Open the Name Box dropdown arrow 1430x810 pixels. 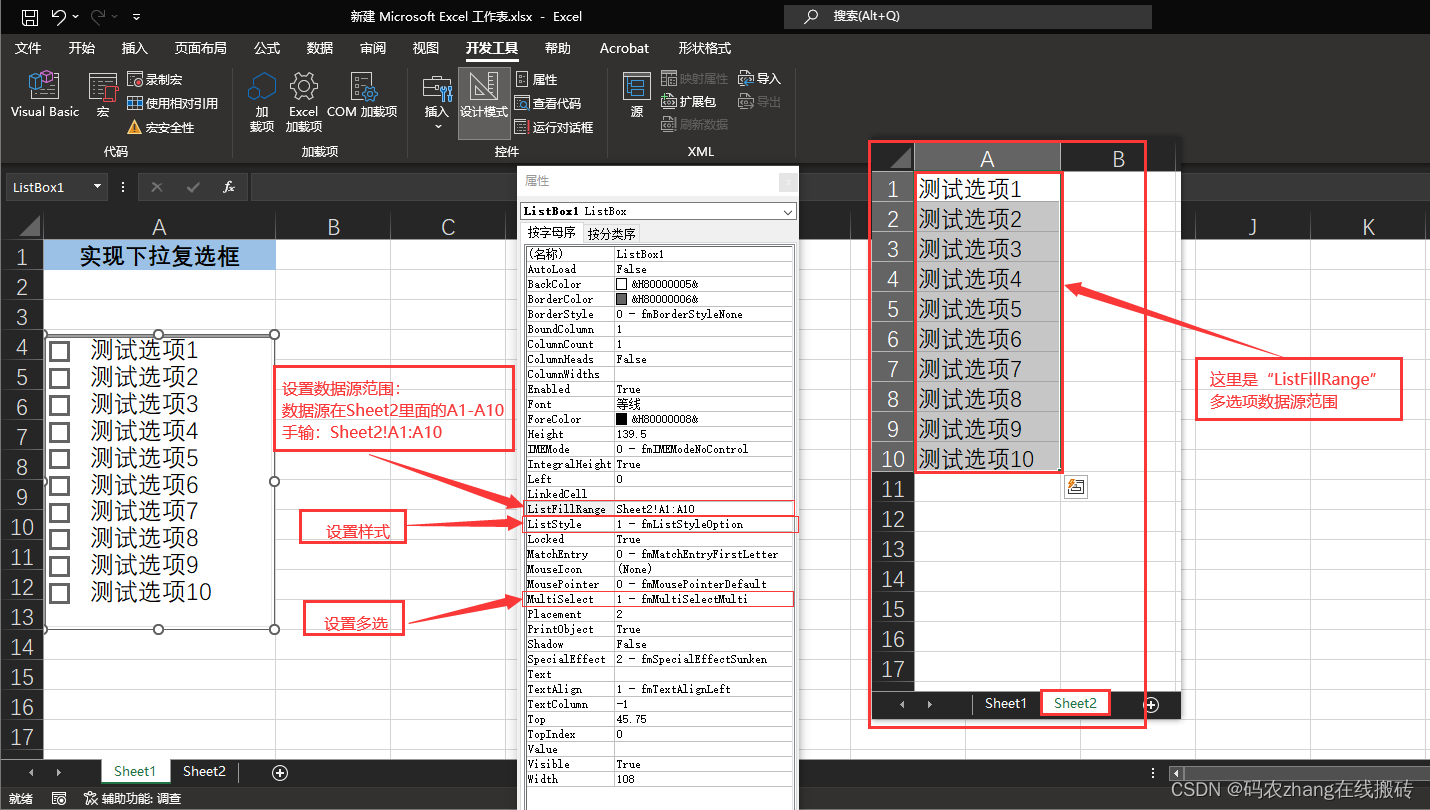pos(97,187)
